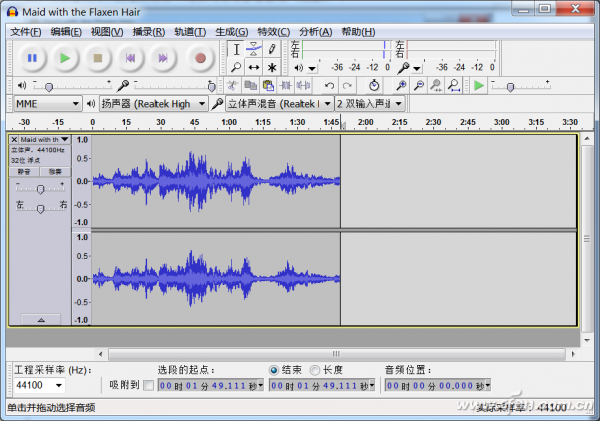Select the Multi-tool asterisk mode
Image resolution: width=600 pixels, height=421 pixels.
(x=272, y=67)
